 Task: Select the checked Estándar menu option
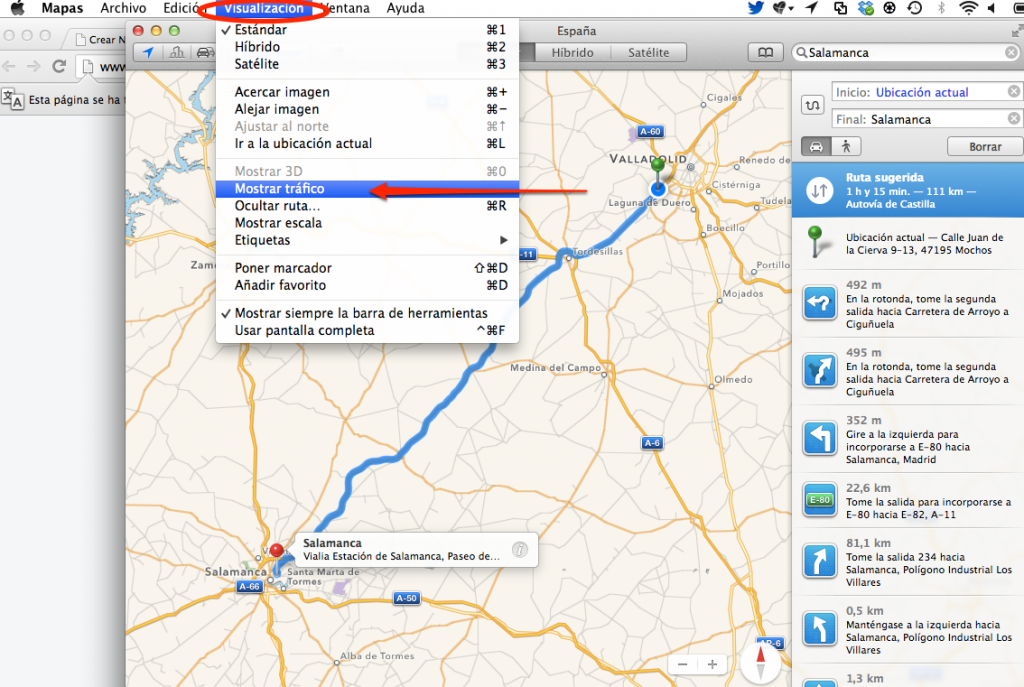pos(367,29)
